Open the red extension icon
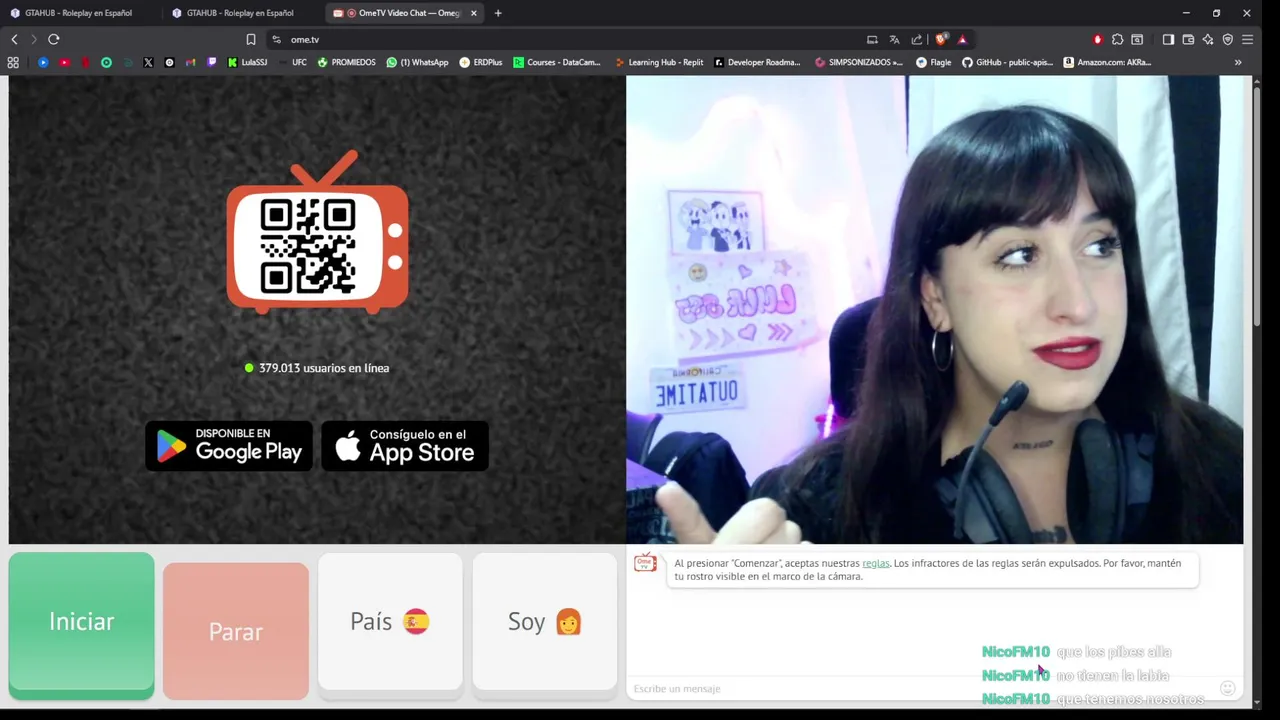The height and width of the screenshot is (720, 1280). pos(1097,39)
